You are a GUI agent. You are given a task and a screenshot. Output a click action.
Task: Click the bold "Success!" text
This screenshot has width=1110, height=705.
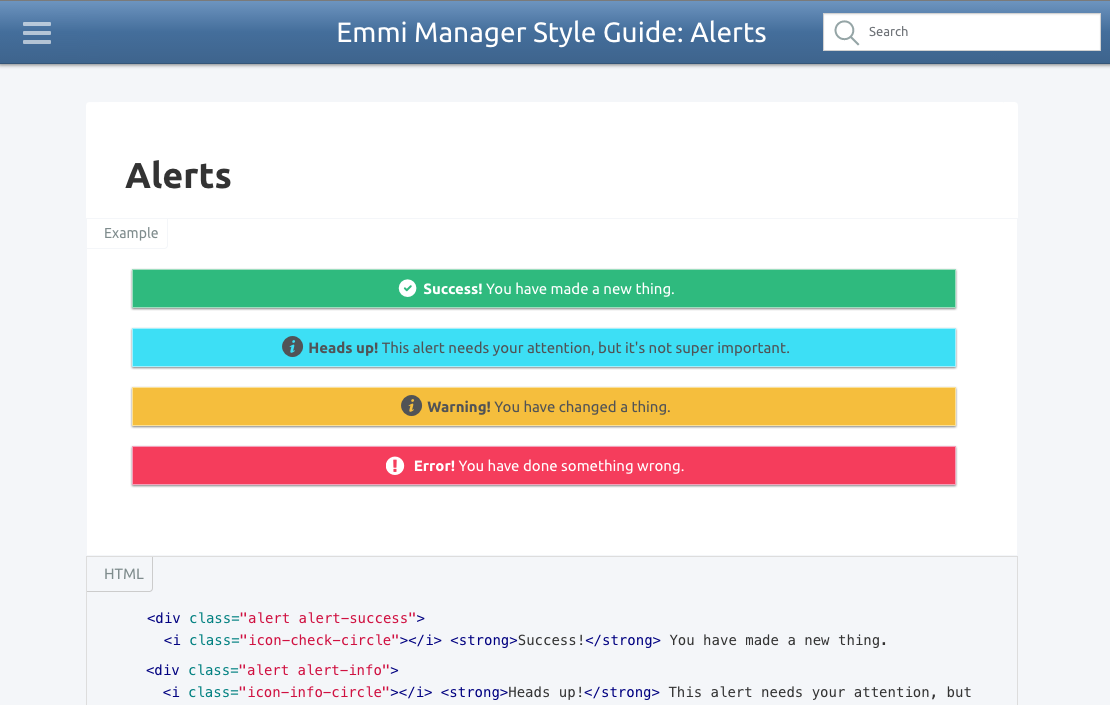[x=452, y=289]
